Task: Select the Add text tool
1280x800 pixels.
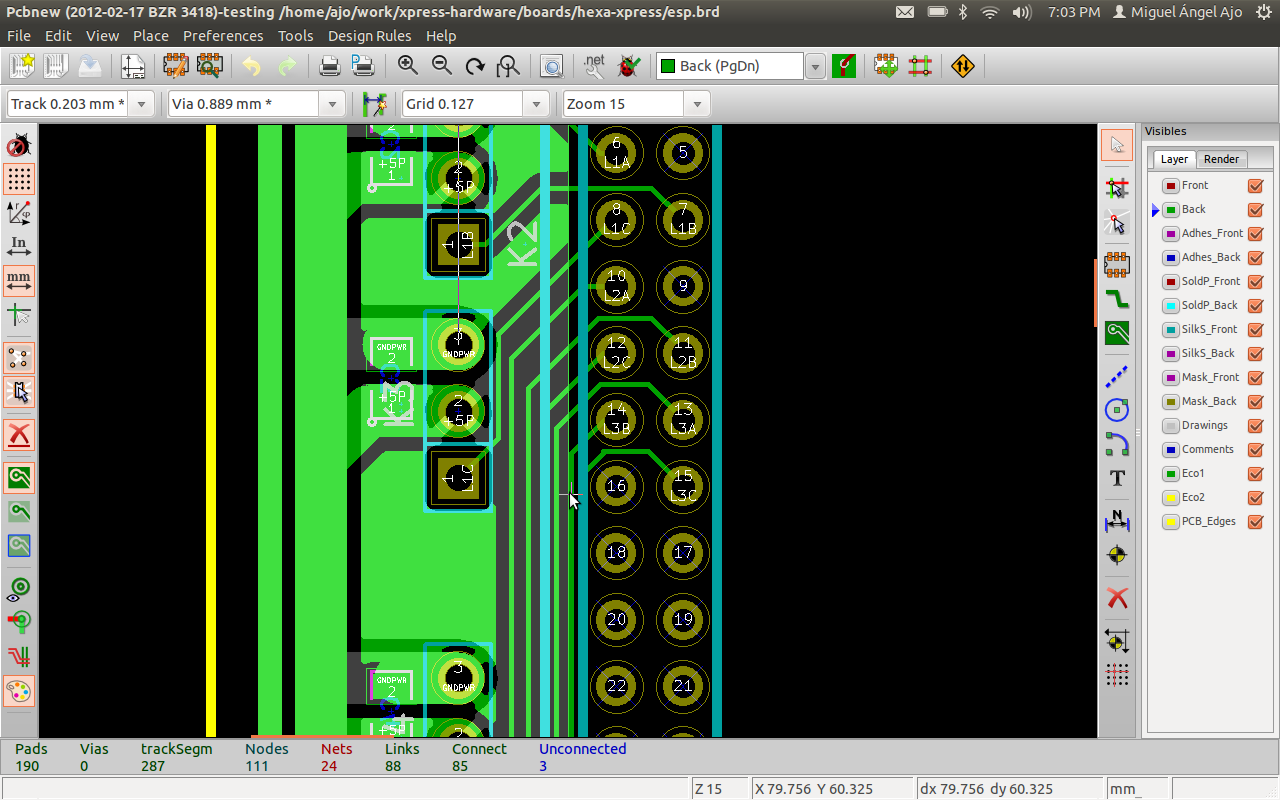Action: point(1117,478)
